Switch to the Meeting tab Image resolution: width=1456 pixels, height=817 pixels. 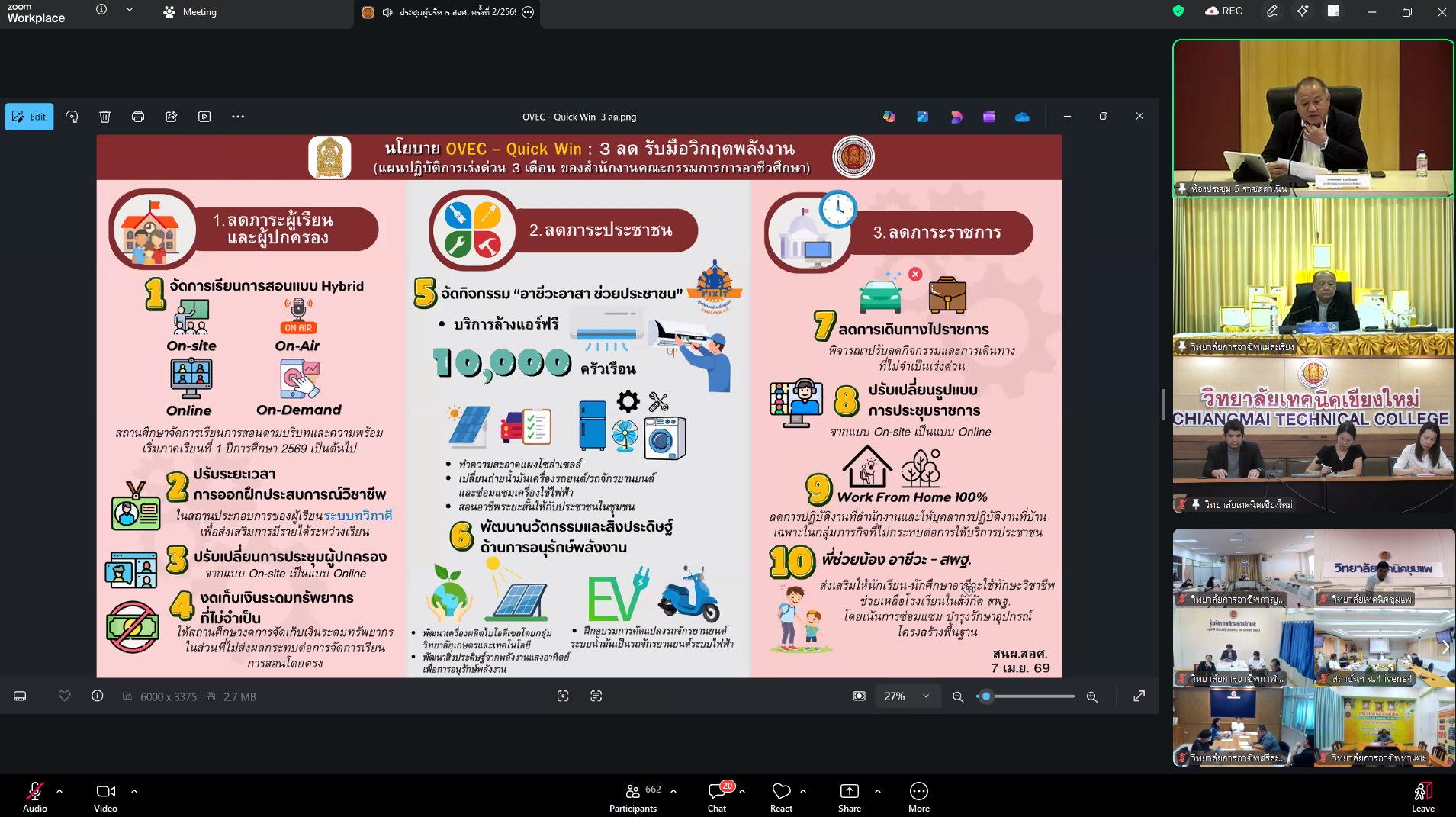point(191,12)
